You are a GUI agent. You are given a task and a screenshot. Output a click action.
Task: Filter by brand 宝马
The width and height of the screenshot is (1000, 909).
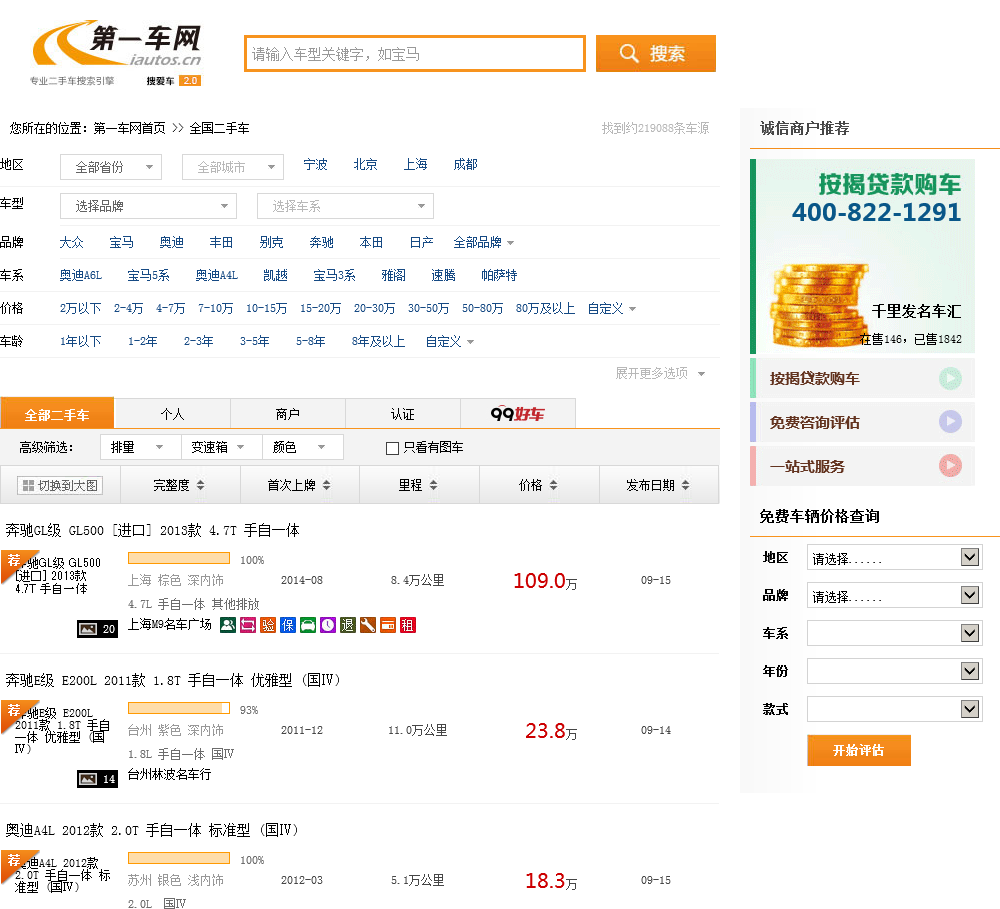tap(121, 242)
